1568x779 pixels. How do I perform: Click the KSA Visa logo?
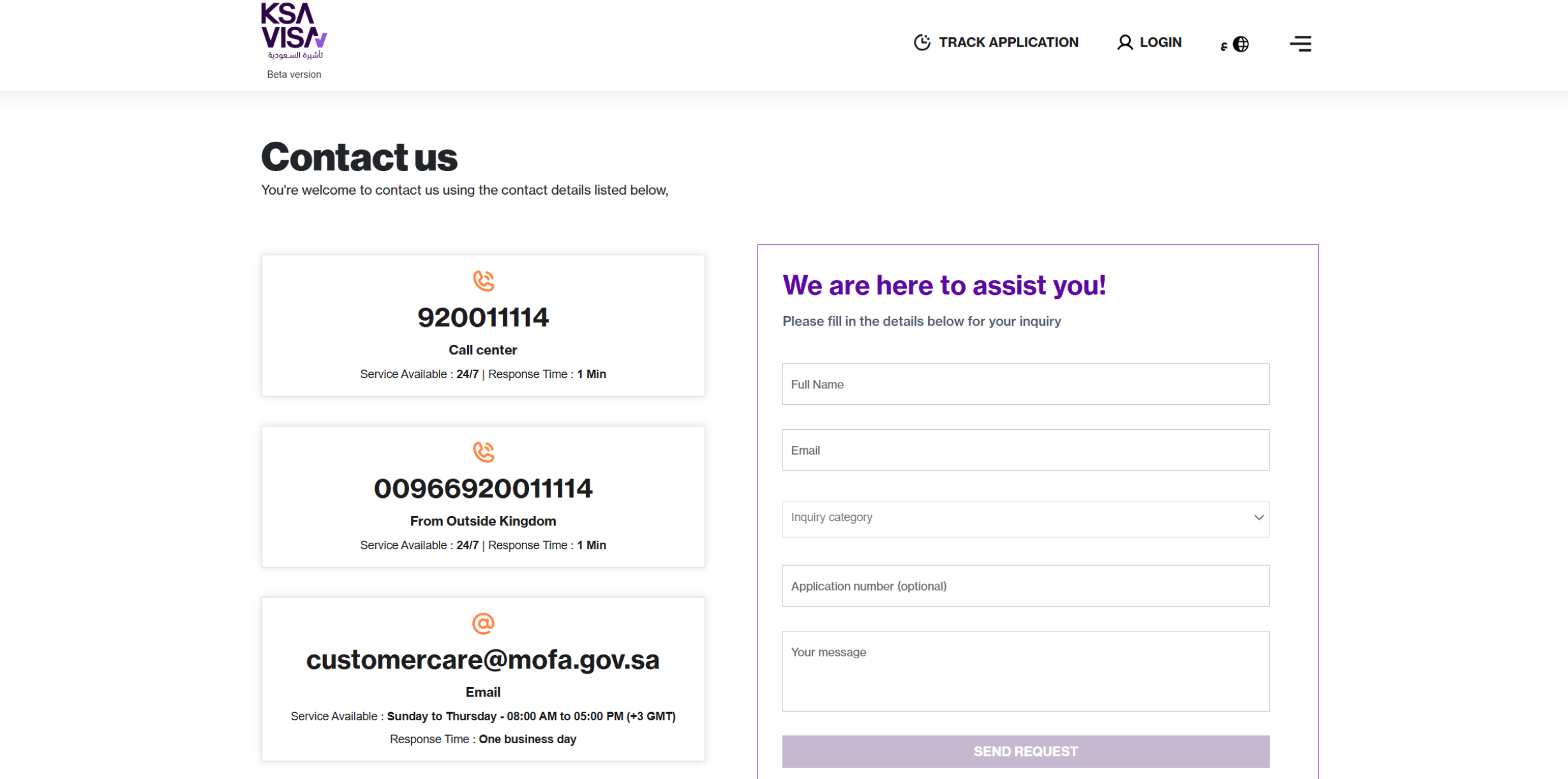coord(294,31)
